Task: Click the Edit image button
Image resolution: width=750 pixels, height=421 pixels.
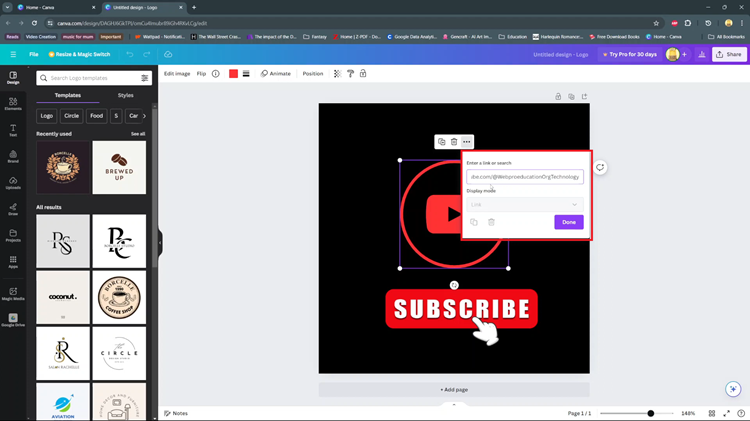Action: coord(177,74)
